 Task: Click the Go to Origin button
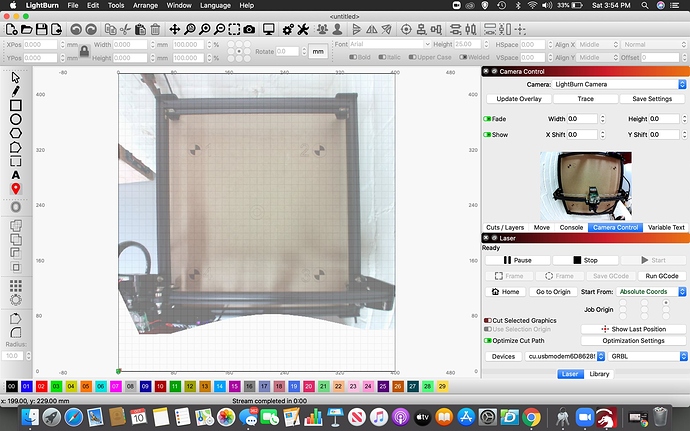tap(553, 292)
